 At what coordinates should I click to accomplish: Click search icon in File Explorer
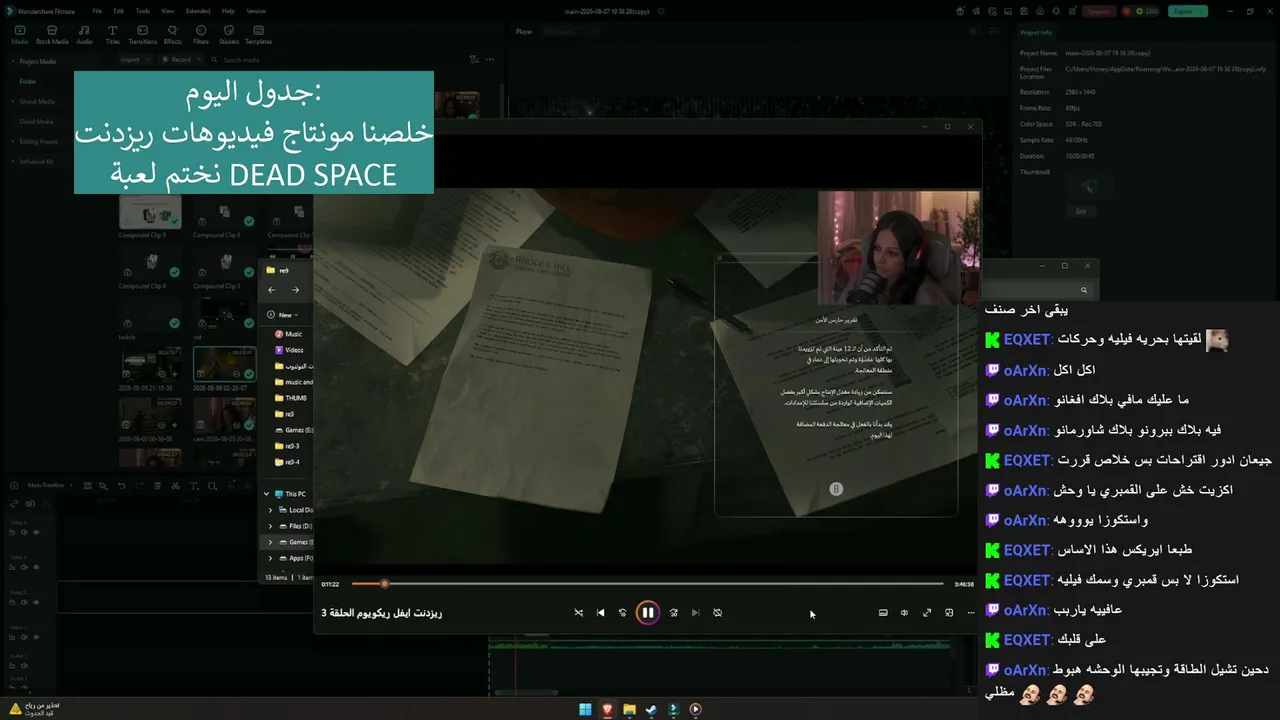point(1083,290)
